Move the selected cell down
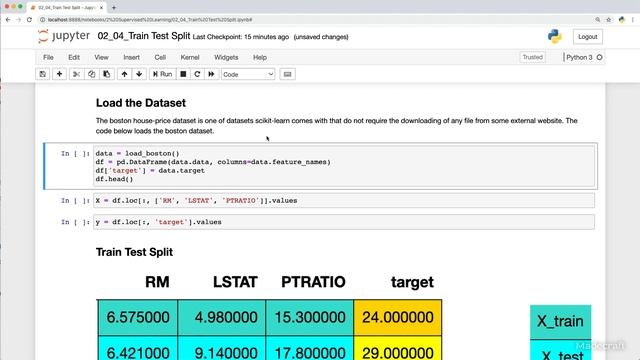The width and height of the screenshot is (640, 360). coord(139,74)
